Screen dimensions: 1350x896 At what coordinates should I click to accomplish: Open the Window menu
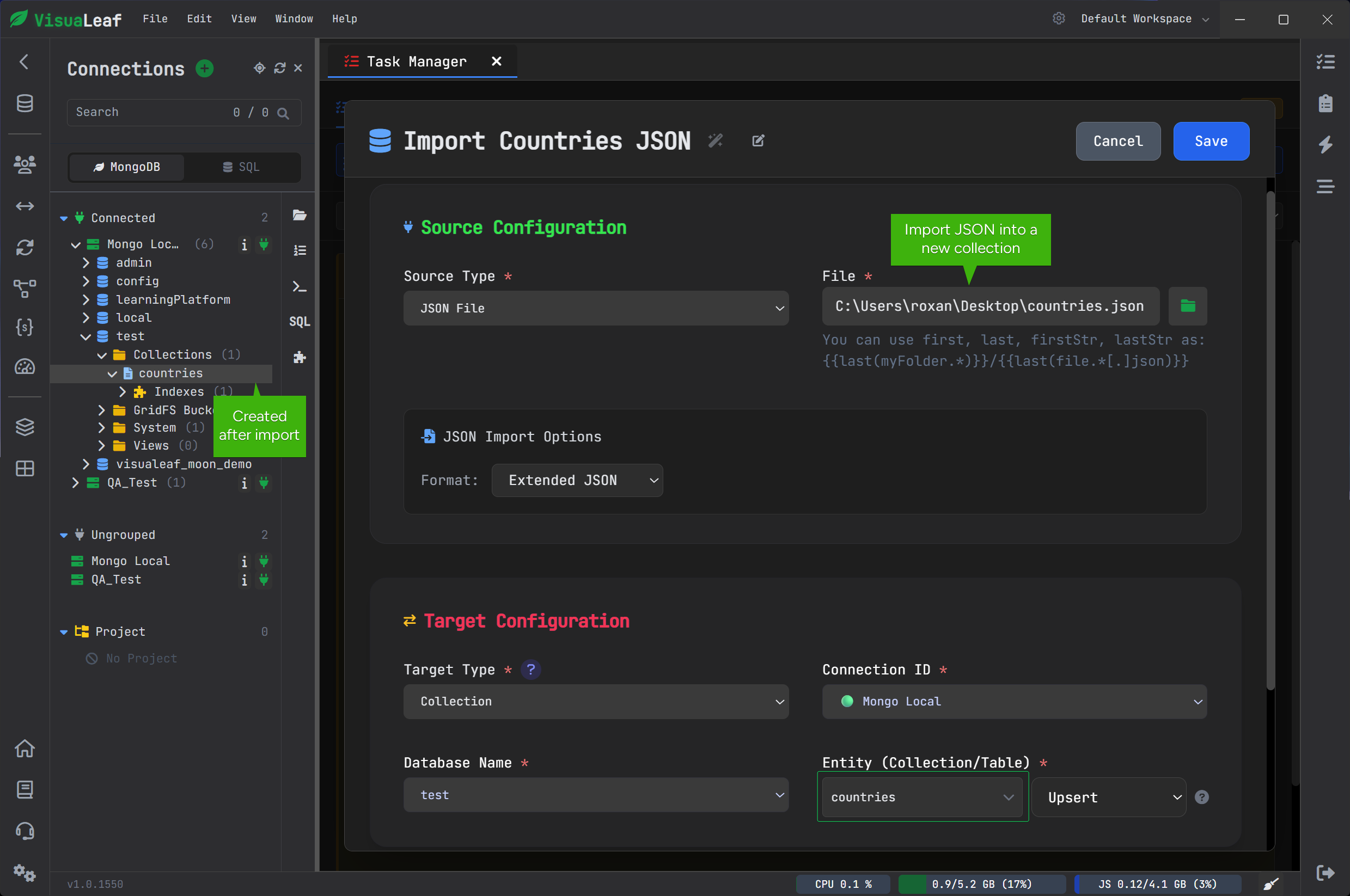tap(294, 19)
